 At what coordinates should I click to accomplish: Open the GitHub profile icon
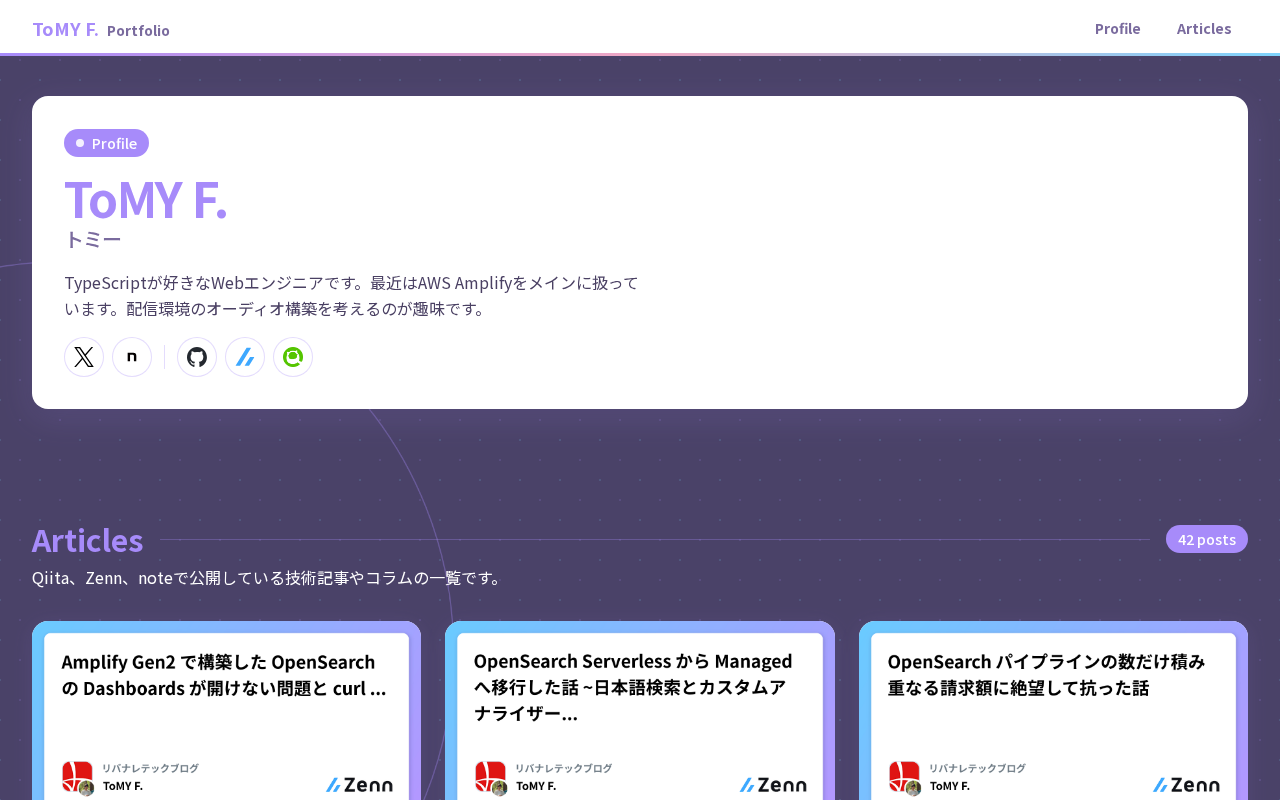[197, 357]
